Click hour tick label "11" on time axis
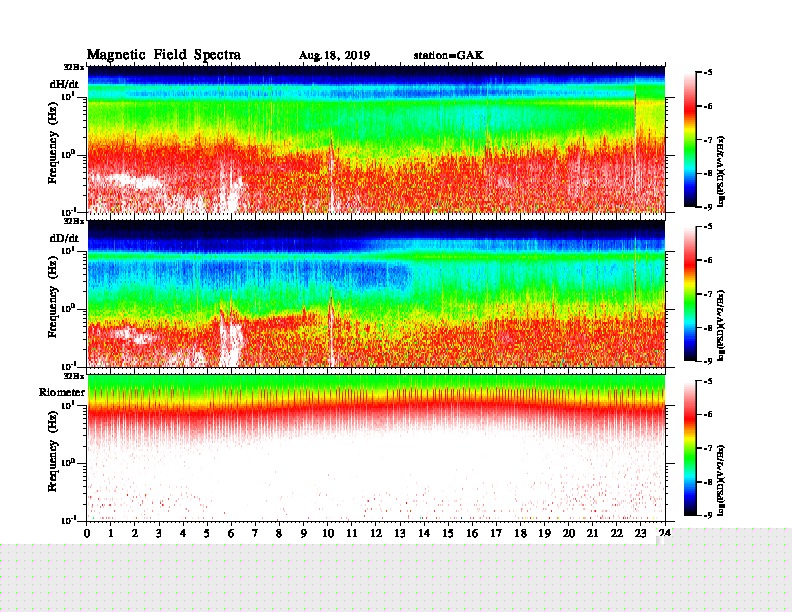This screenshot has height=612, width=792. [352, 533]
